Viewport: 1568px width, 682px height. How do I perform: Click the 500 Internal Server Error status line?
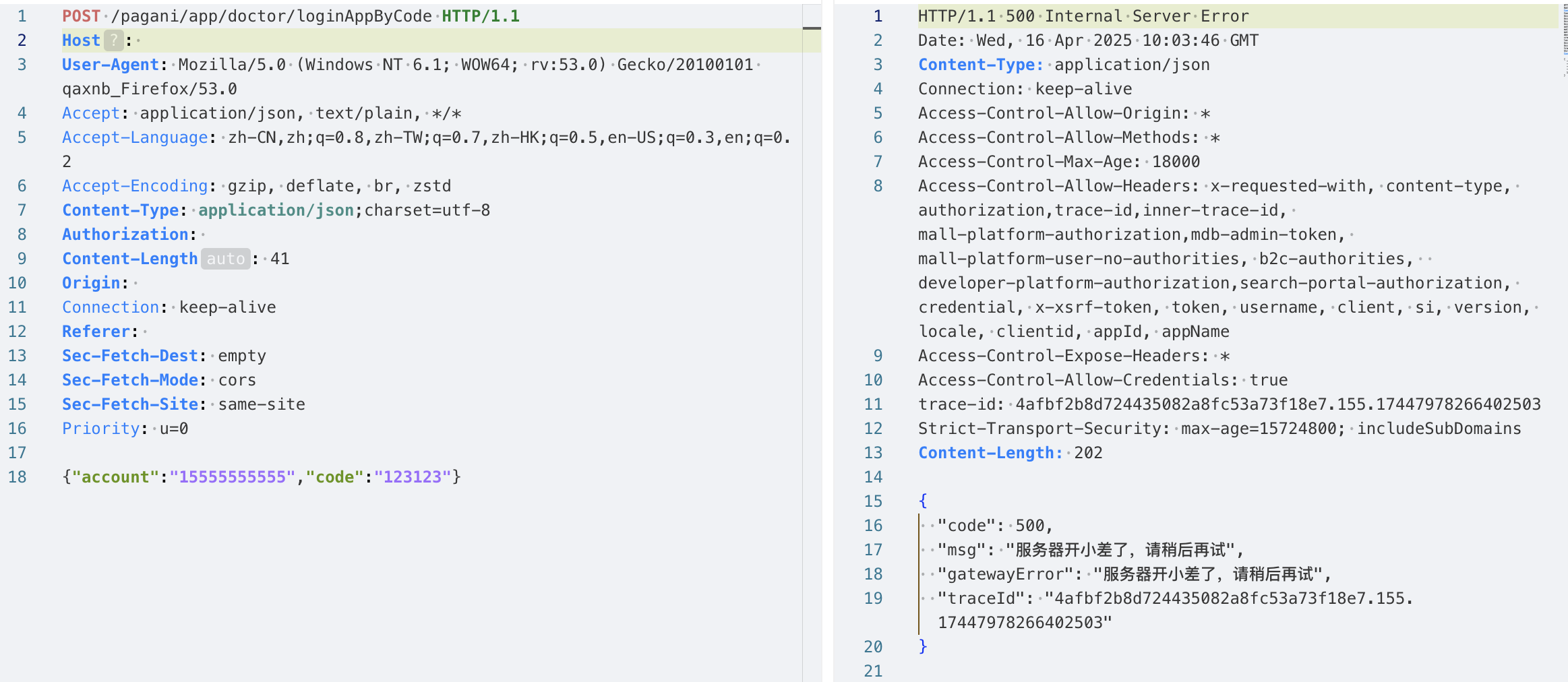coord(1083,16)
